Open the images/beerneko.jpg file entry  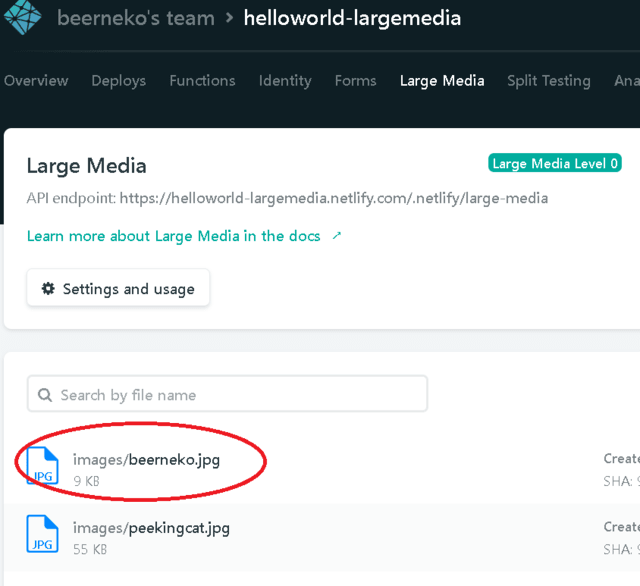146,460
